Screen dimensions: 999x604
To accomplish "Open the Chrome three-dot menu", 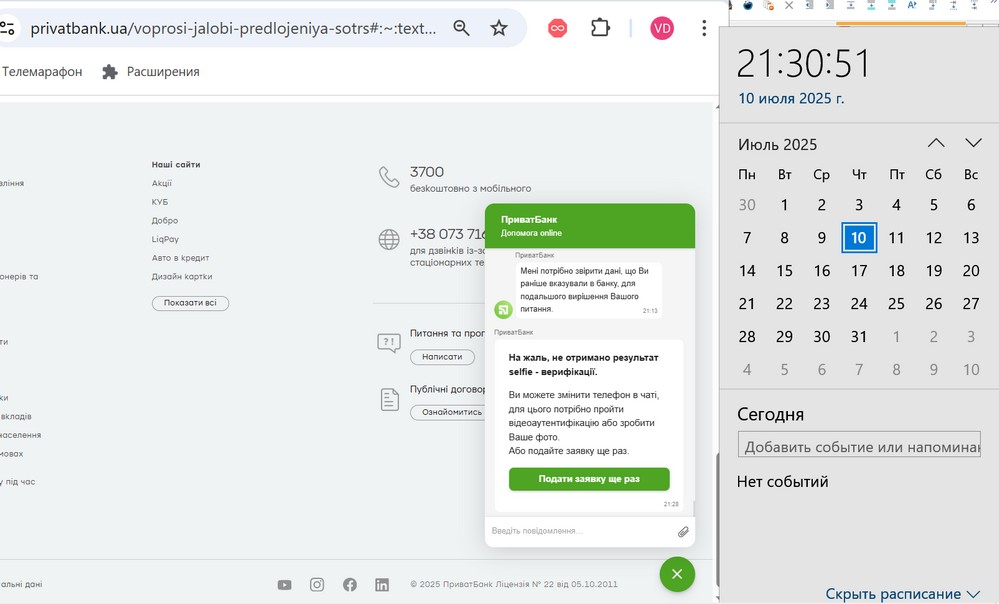I will (704, 28).
